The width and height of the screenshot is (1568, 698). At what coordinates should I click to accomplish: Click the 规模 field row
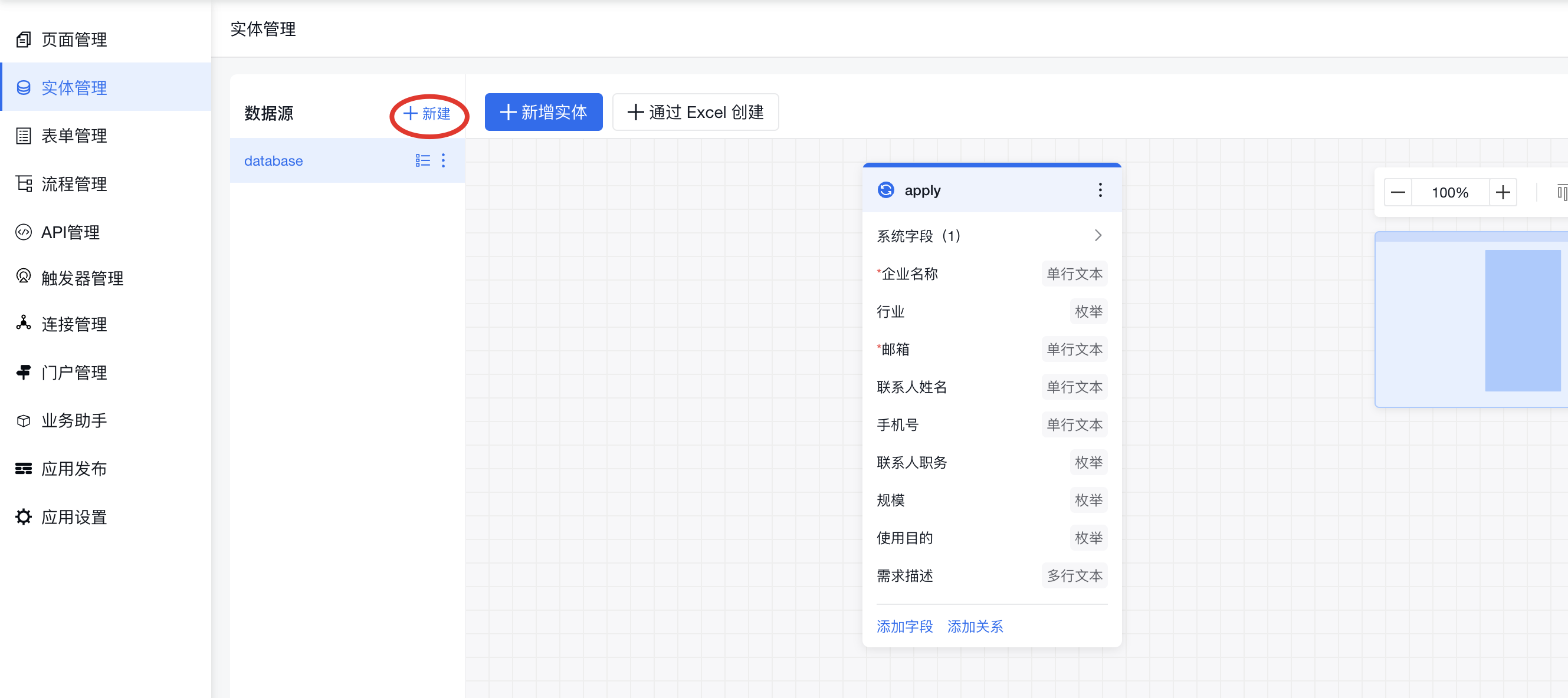[x=992, y=501]
